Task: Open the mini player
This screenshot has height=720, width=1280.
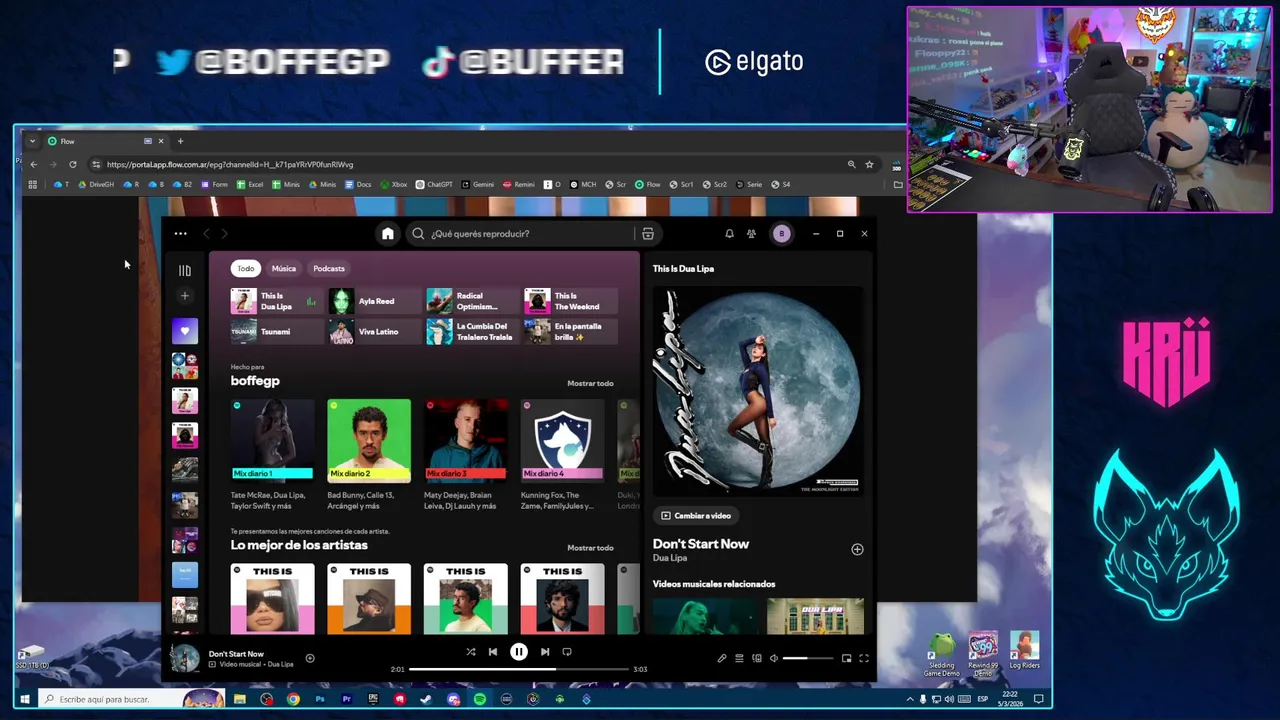Action: [846, 658]
